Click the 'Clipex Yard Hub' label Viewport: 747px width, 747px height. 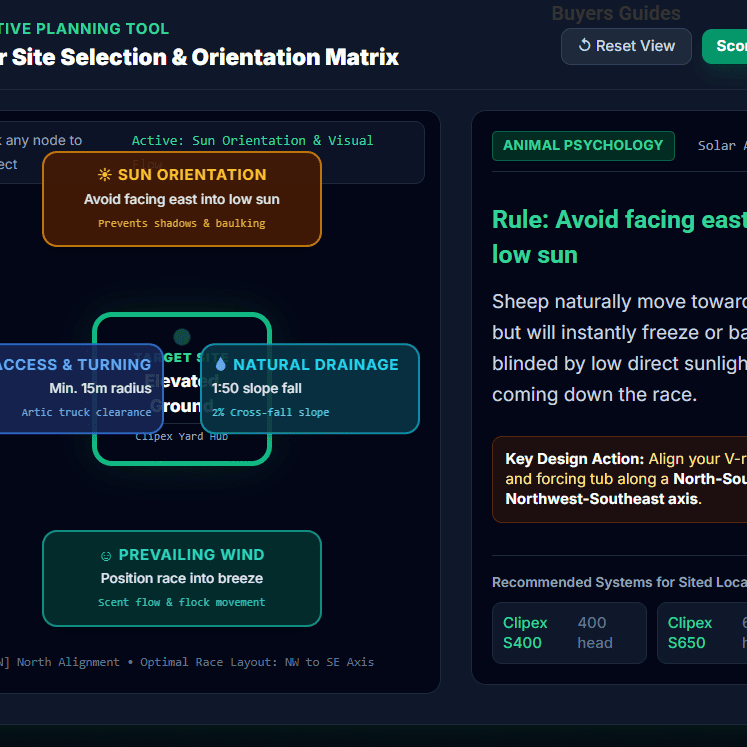182,437
